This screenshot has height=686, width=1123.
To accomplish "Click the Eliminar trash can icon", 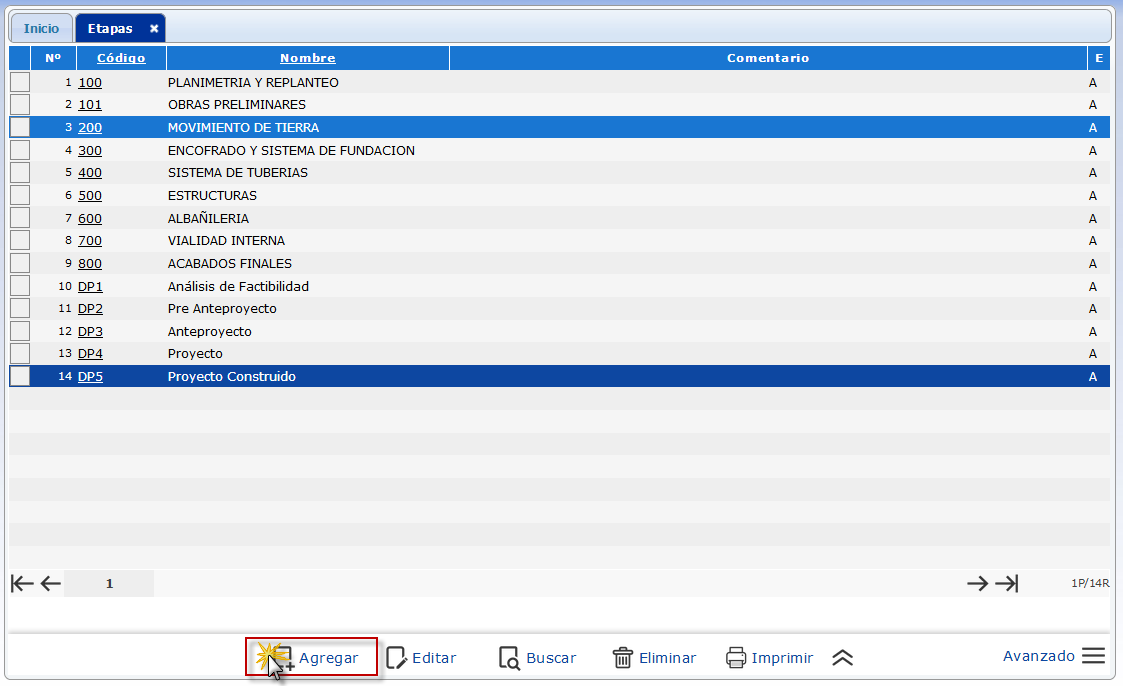I will (622, 657).
